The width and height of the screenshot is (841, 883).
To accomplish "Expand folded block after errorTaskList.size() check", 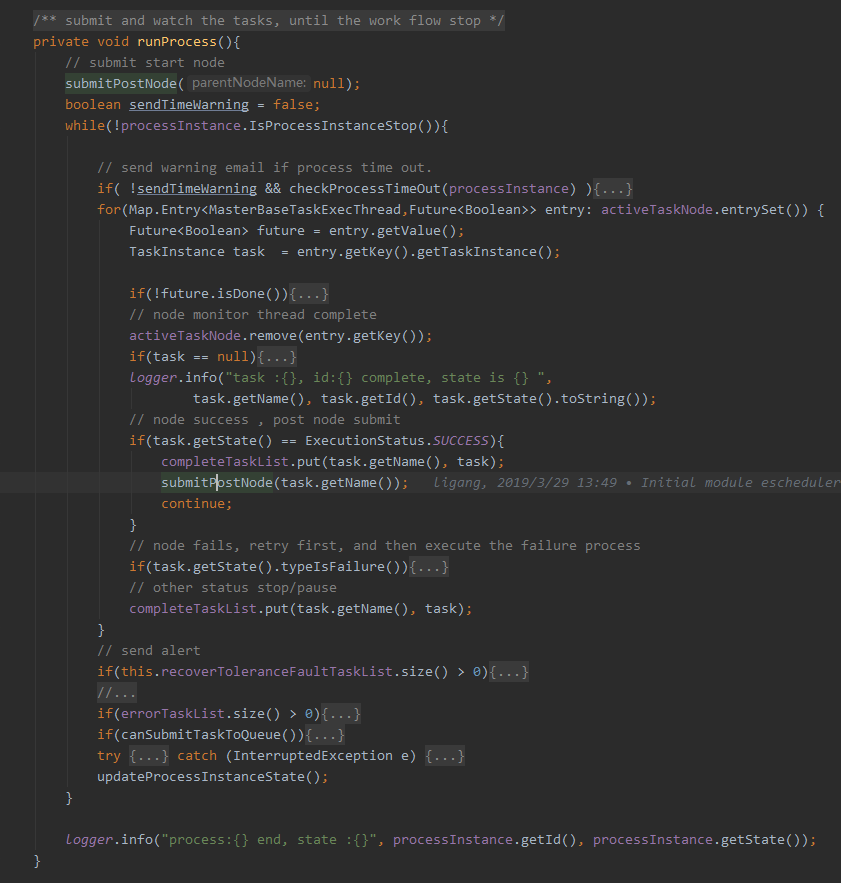I will 341,714.
